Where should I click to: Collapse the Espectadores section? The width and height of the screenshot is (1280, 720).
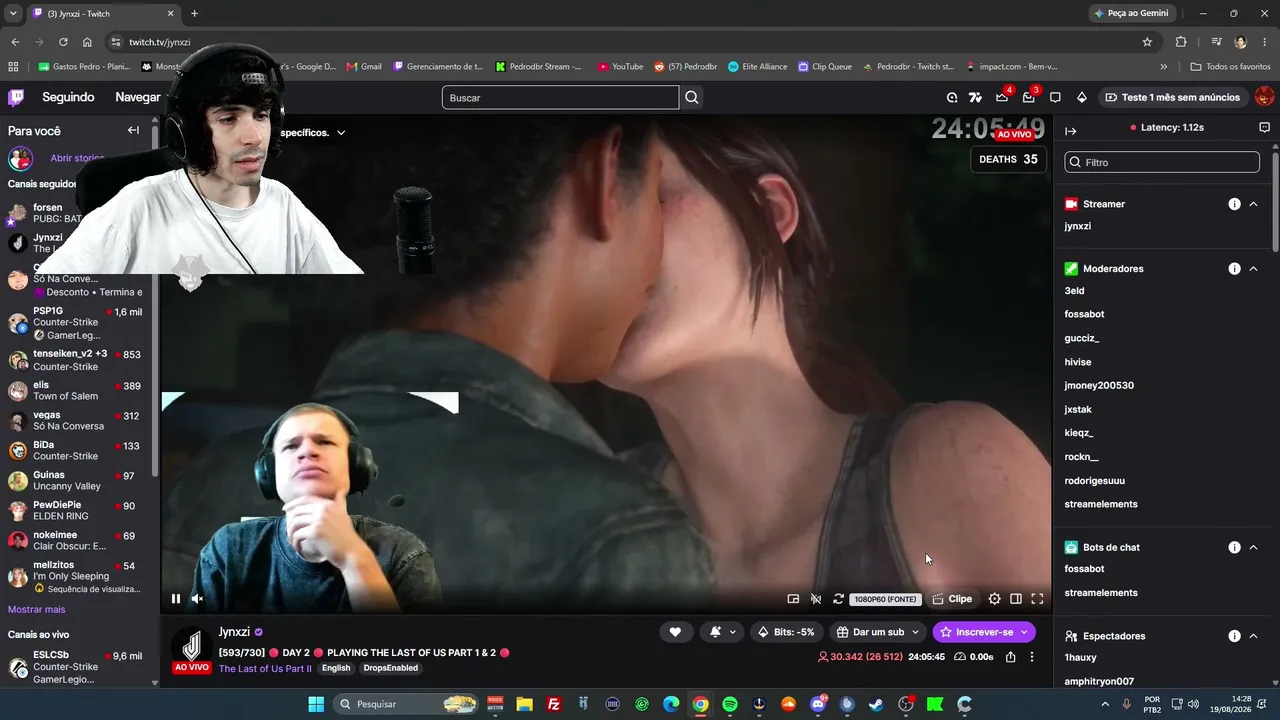(1253, 636)
